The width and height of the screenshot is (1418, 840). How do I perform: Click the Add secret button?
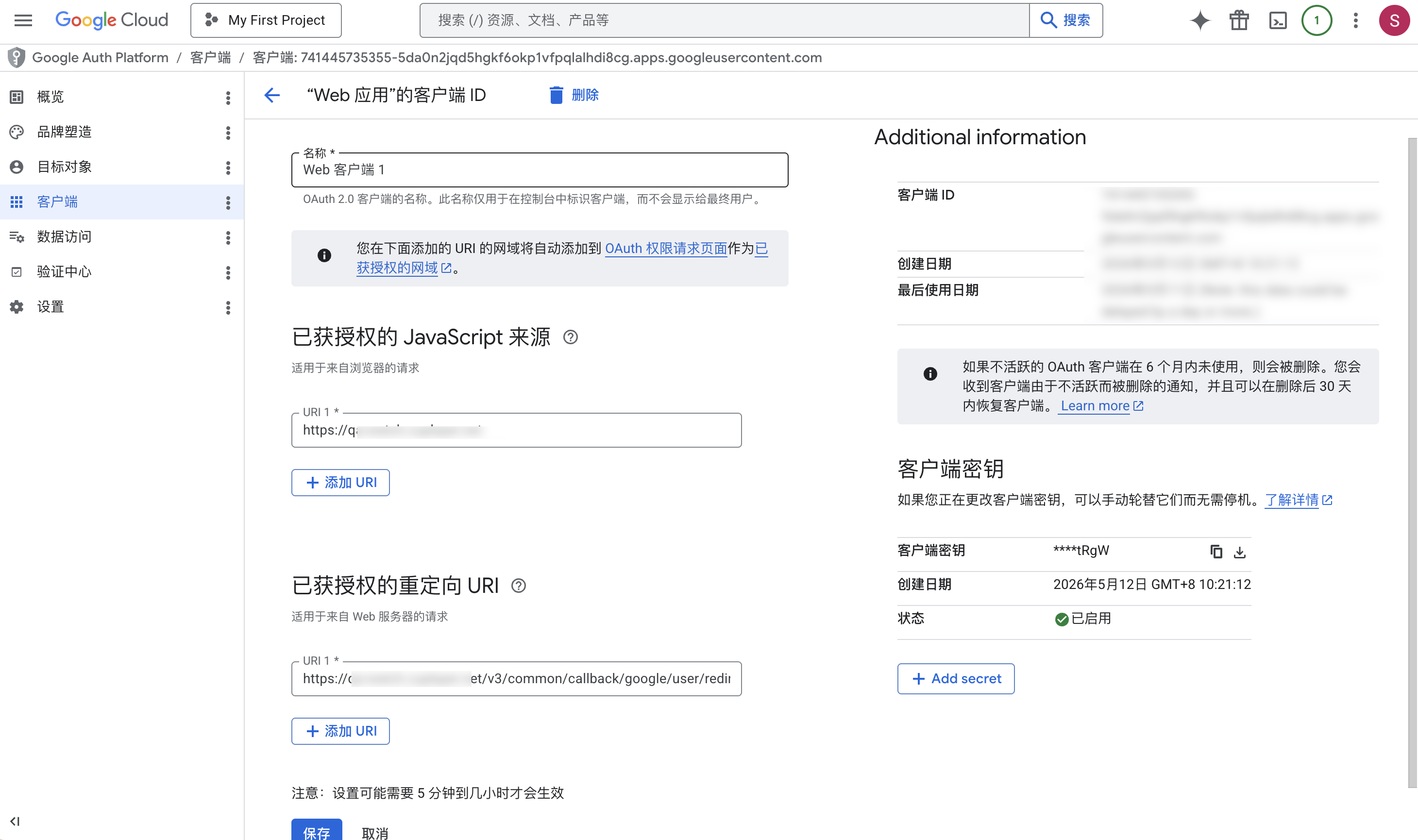pos(956,679)
